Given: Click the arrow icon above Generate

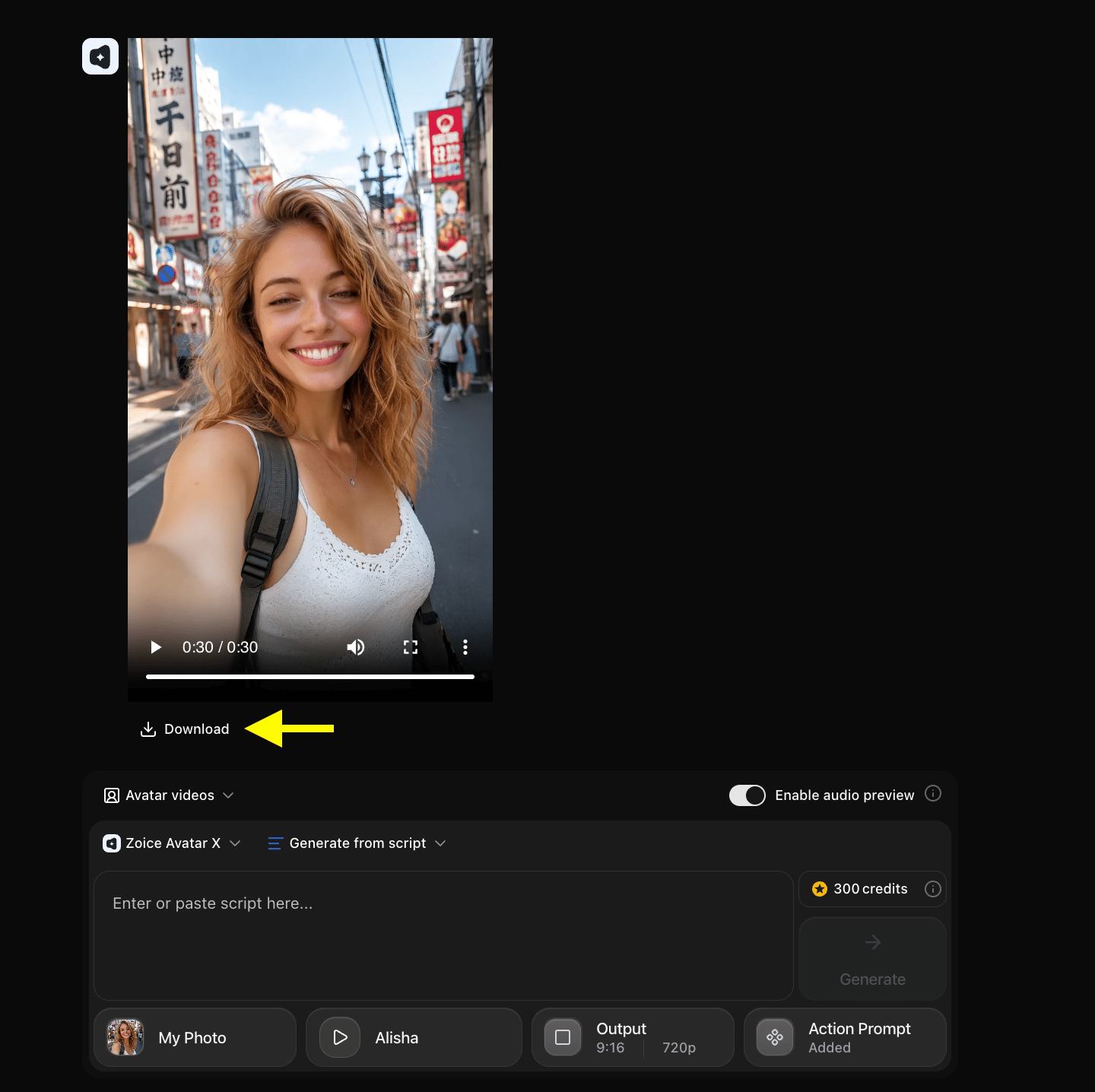Looking at the screenshot, I should click(x=873, y=942).
